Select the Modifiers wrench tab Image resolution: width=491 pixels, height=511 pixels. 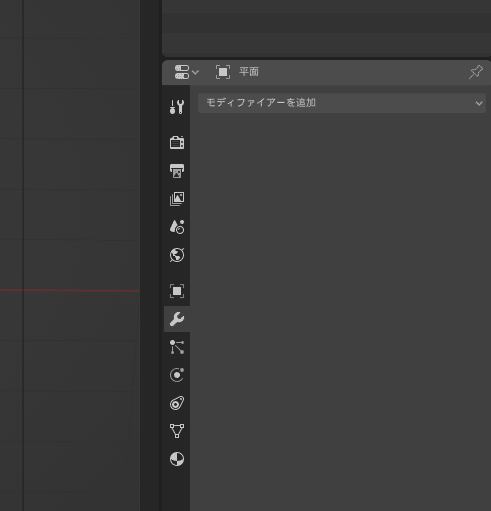[177, 319]
